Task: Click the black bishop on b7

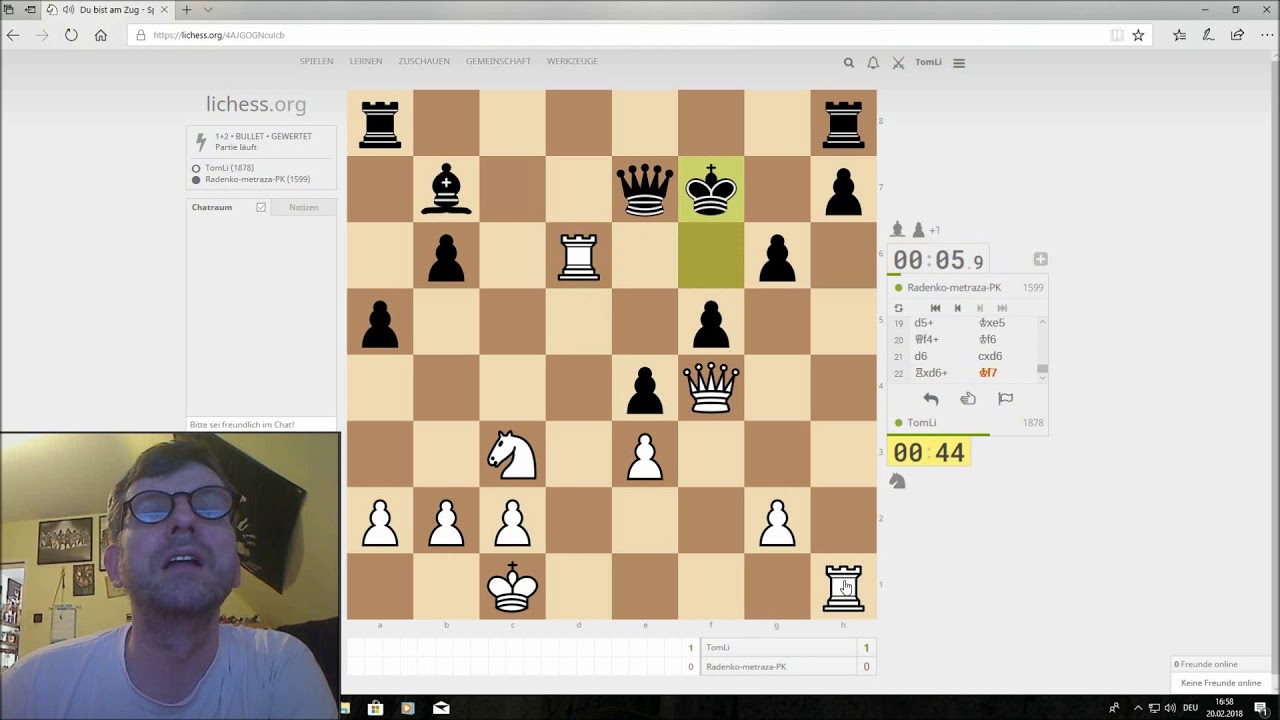Action: pos(446,189)
